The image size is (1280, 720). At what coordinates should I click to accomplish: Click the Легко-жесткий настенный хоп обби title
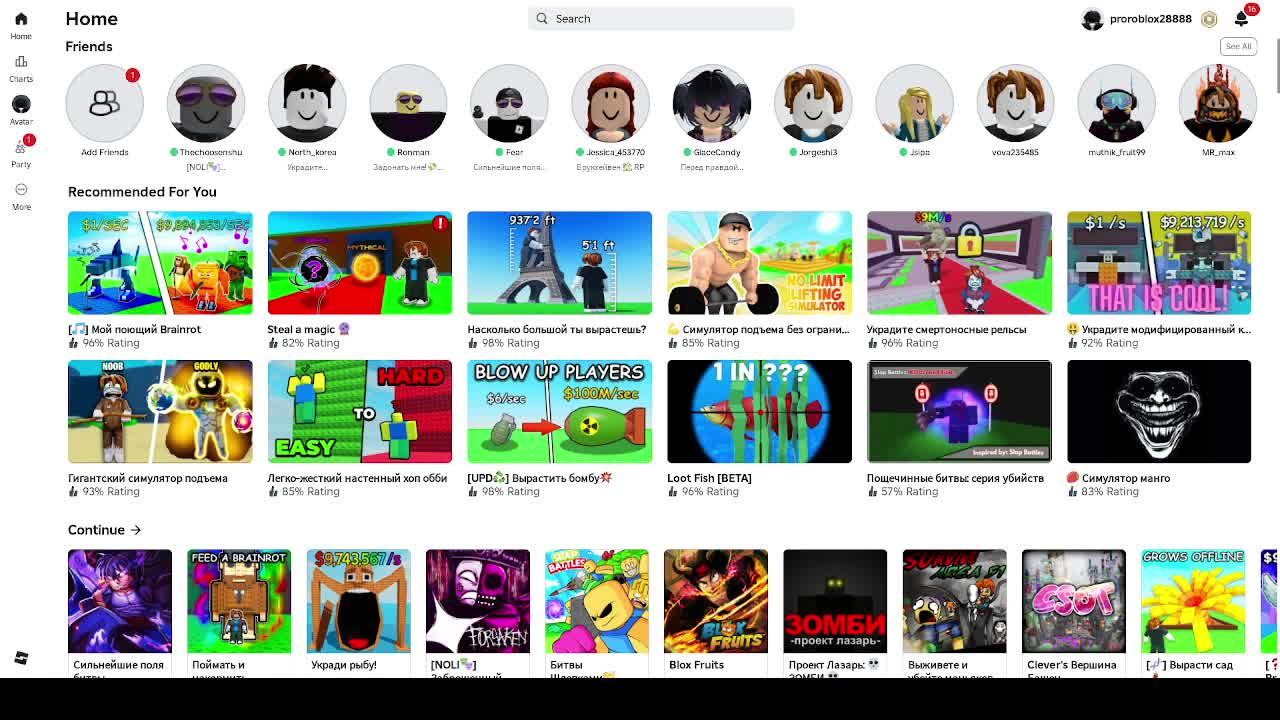[357, 478]
